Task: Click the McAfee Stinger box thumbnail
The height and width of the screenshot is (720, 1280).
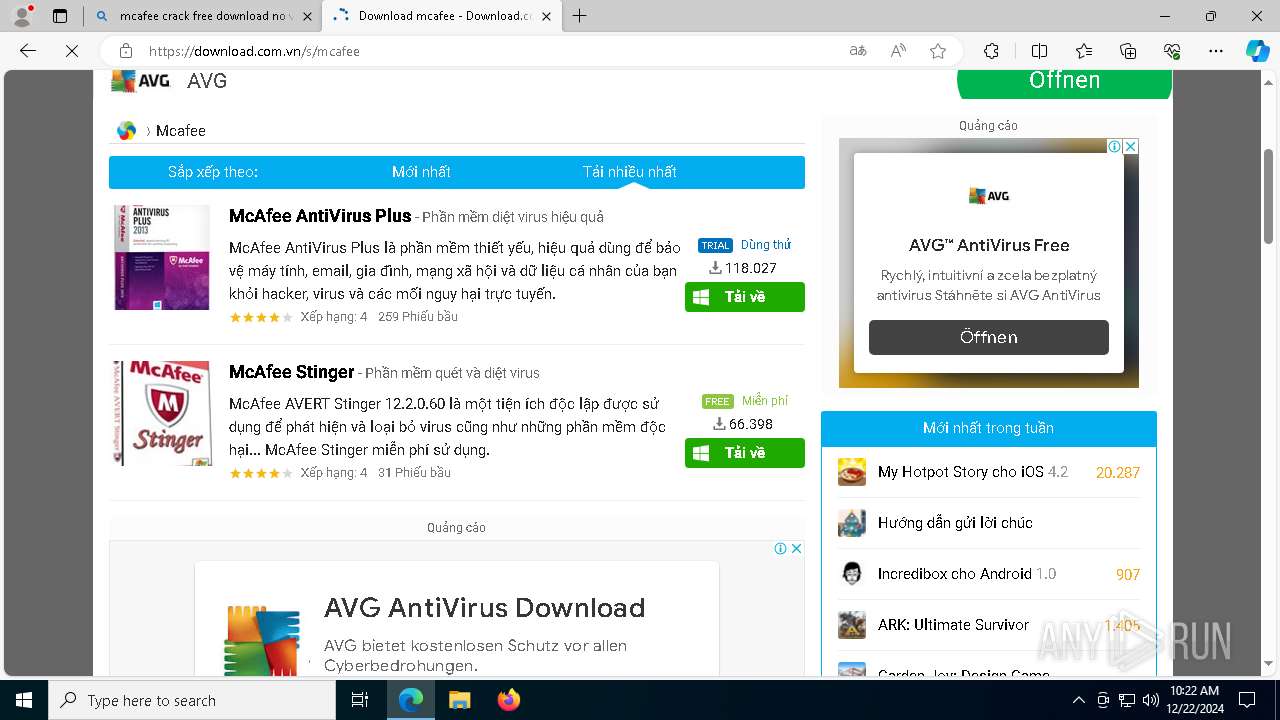Action: pyautogui.click(x=161, y=413)
